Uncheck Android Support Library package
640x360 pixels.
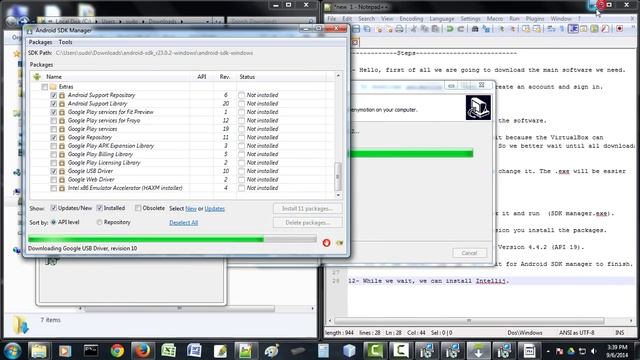(53, 104)
